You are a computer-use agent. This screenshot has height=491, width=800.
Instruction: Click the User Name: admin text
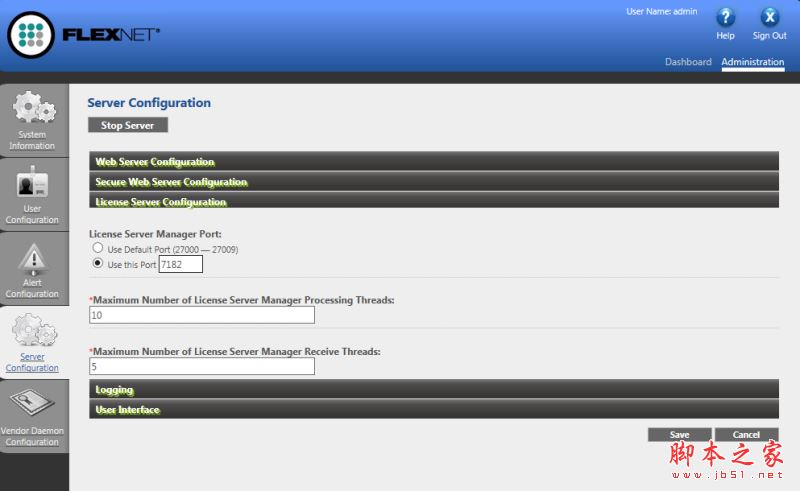pos(661,11)
